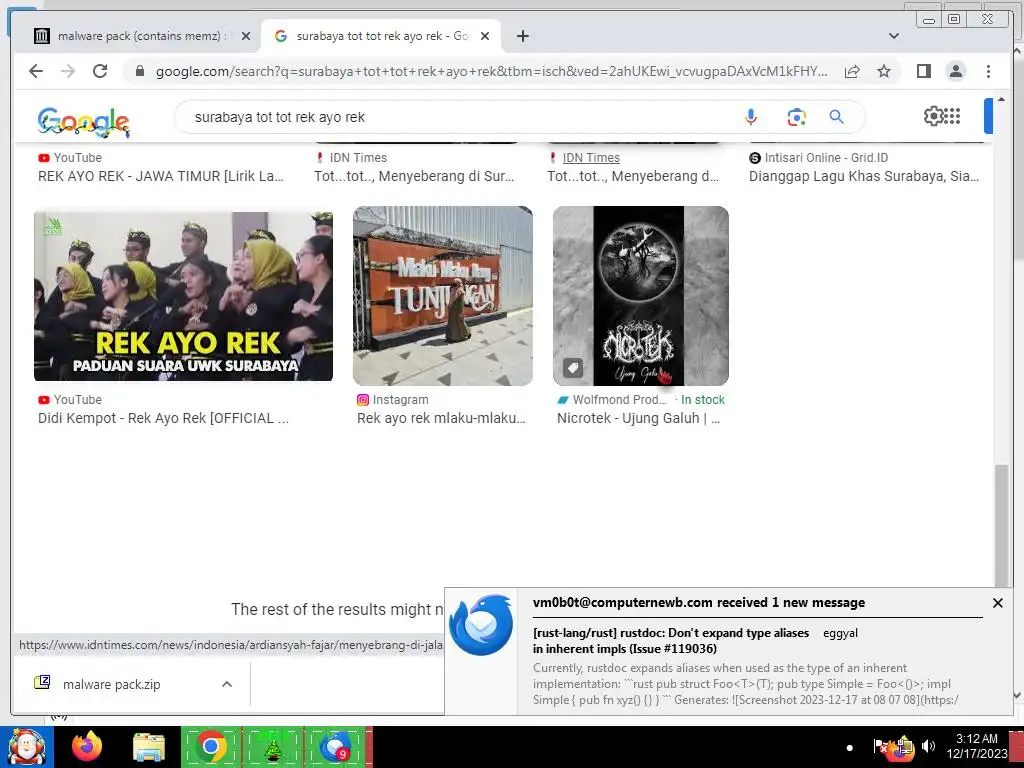Open Thunderbird from the taskbar

click(x=334, y=747)
